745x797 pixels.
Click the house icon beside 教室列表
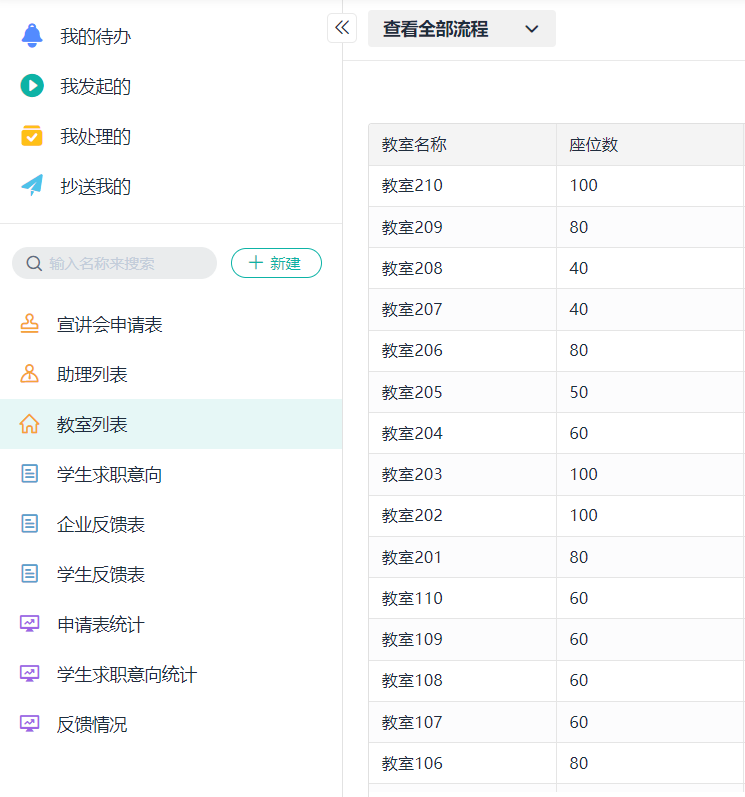(x=30, y=424)
